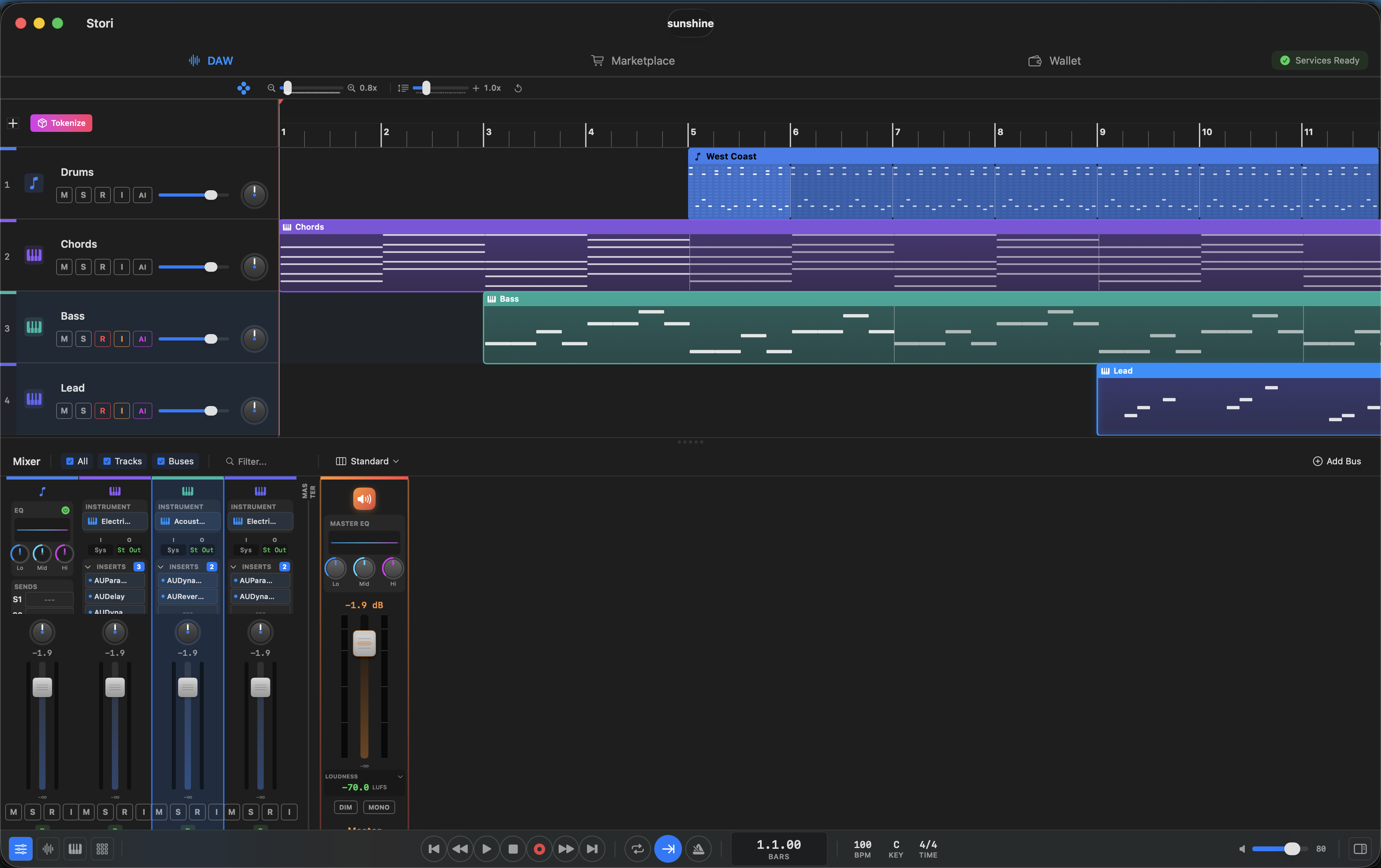Open the Wallet panel
This screenshot has height=868, width=1381.
1054,60
